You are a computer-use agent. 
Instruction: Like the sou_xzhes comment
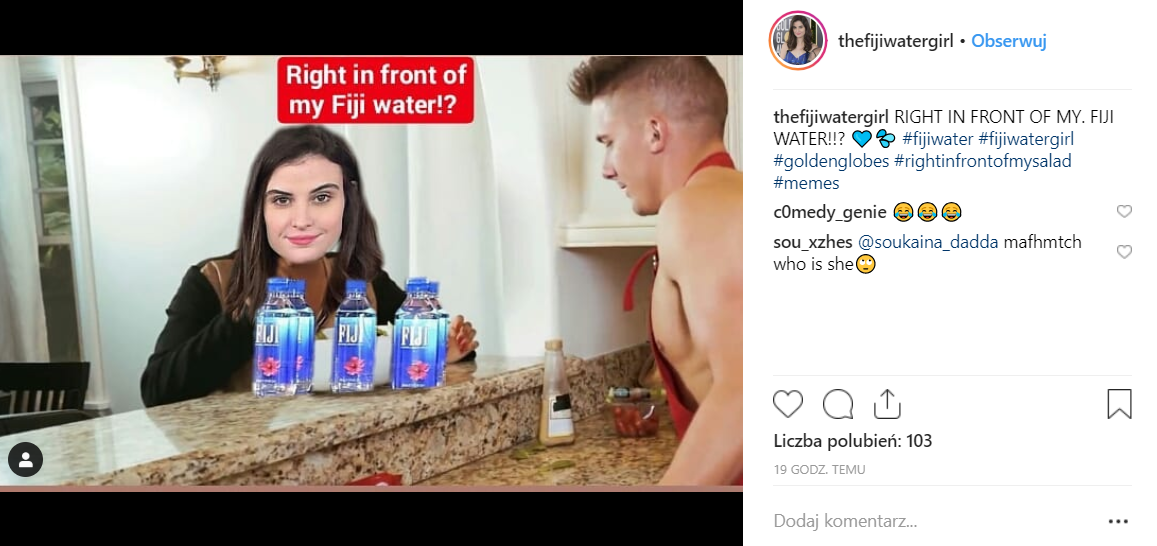pyautogui.click(x=1124, y=252)
